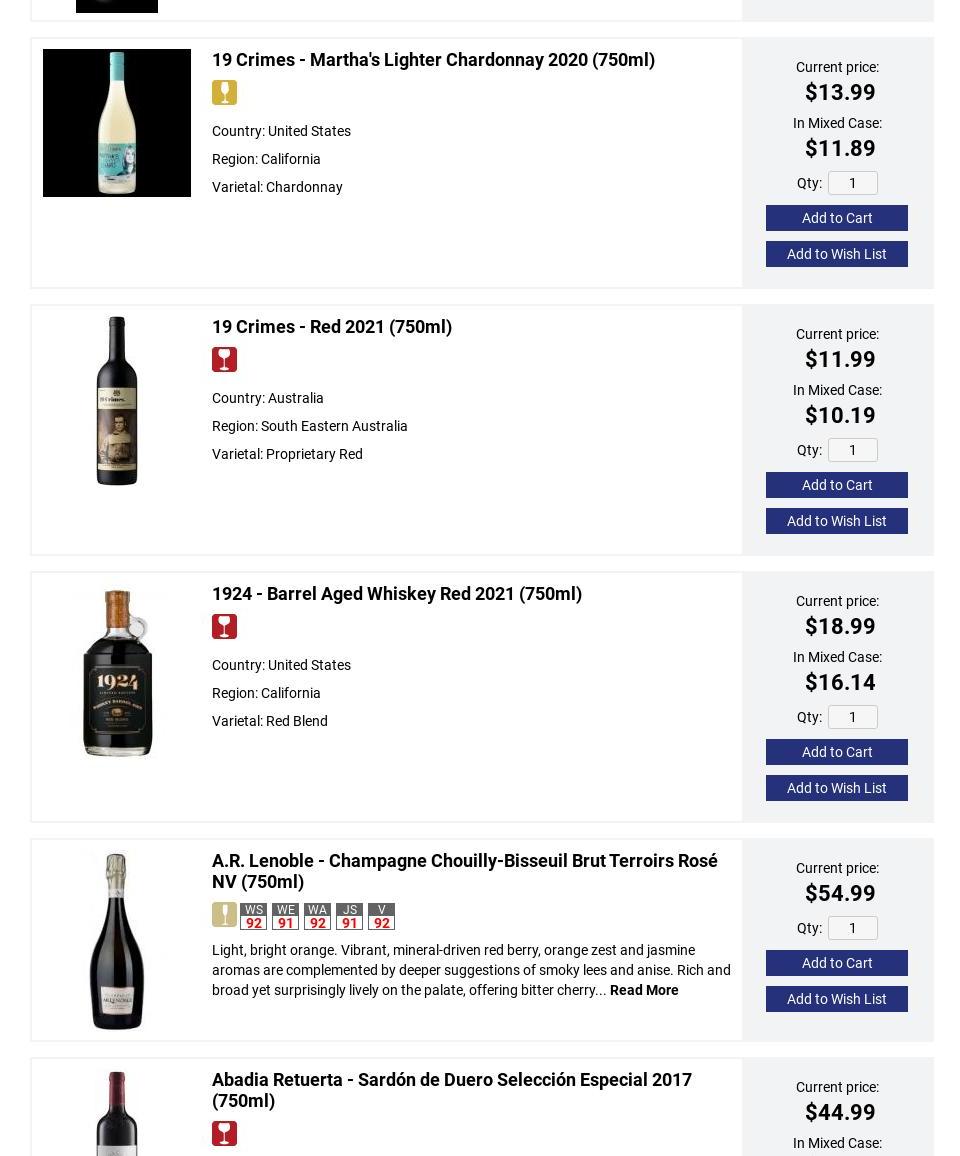Add Martha's Lighter Chardonnay to cart
The image size is (960, 1156).
837,218
